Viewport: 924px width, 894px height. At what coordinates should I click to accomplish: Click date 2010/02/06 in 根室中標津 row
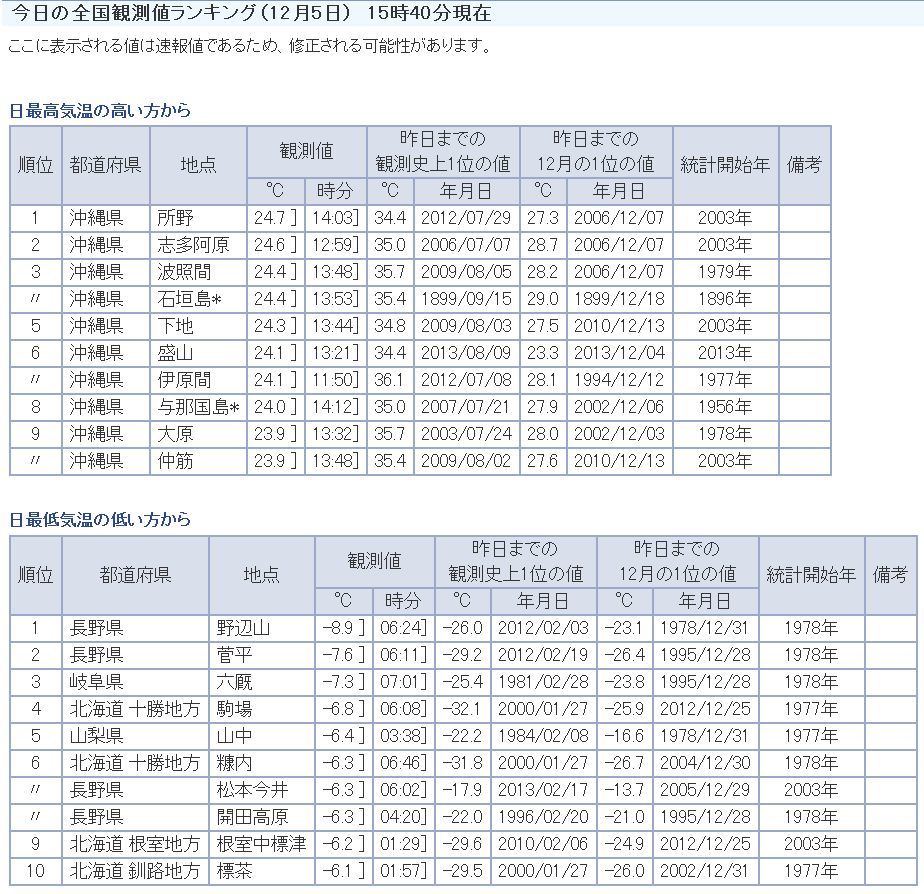coord(543,844)
